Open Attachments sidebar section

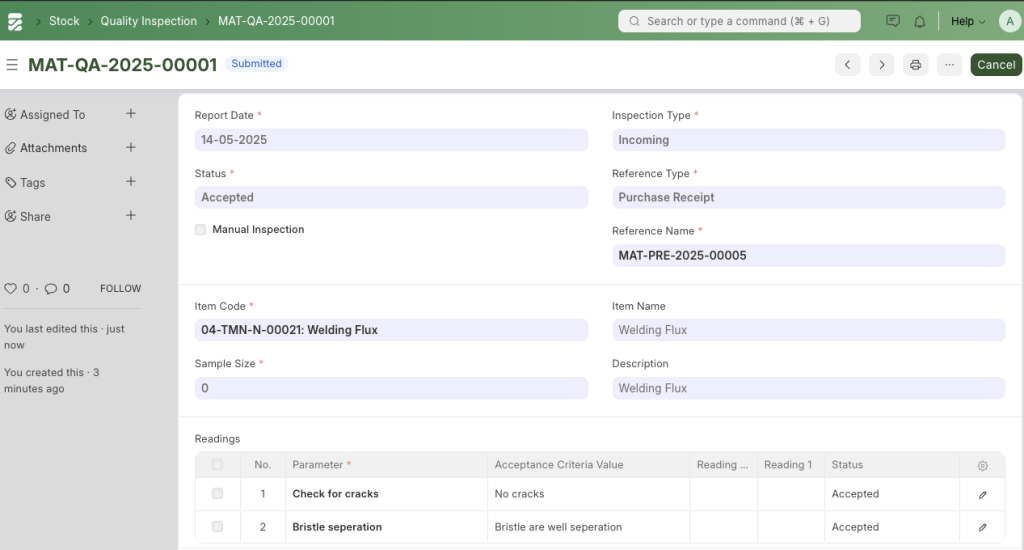pos(54,148)
